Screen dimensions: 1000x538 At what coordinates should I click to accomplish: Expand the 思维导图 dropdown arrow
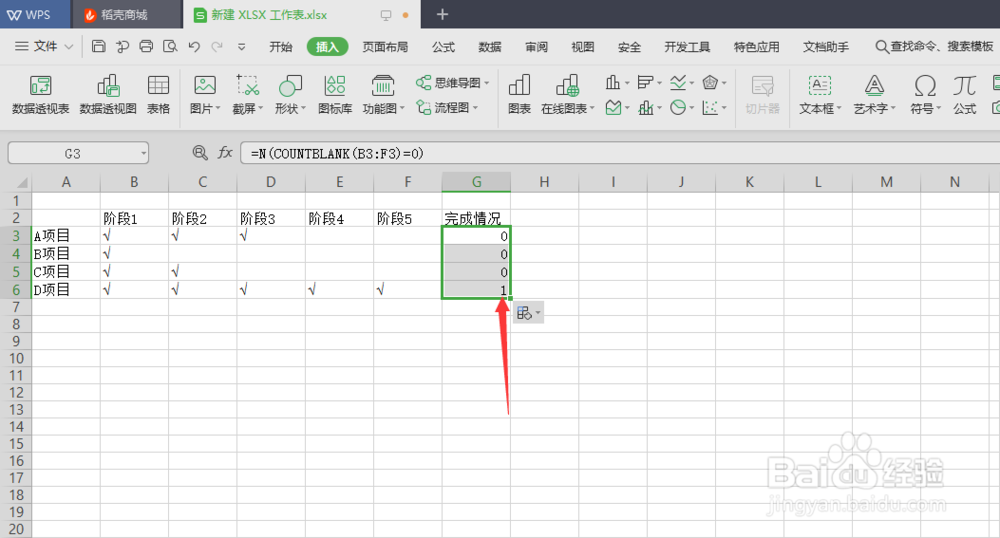[x=487, y=84]
